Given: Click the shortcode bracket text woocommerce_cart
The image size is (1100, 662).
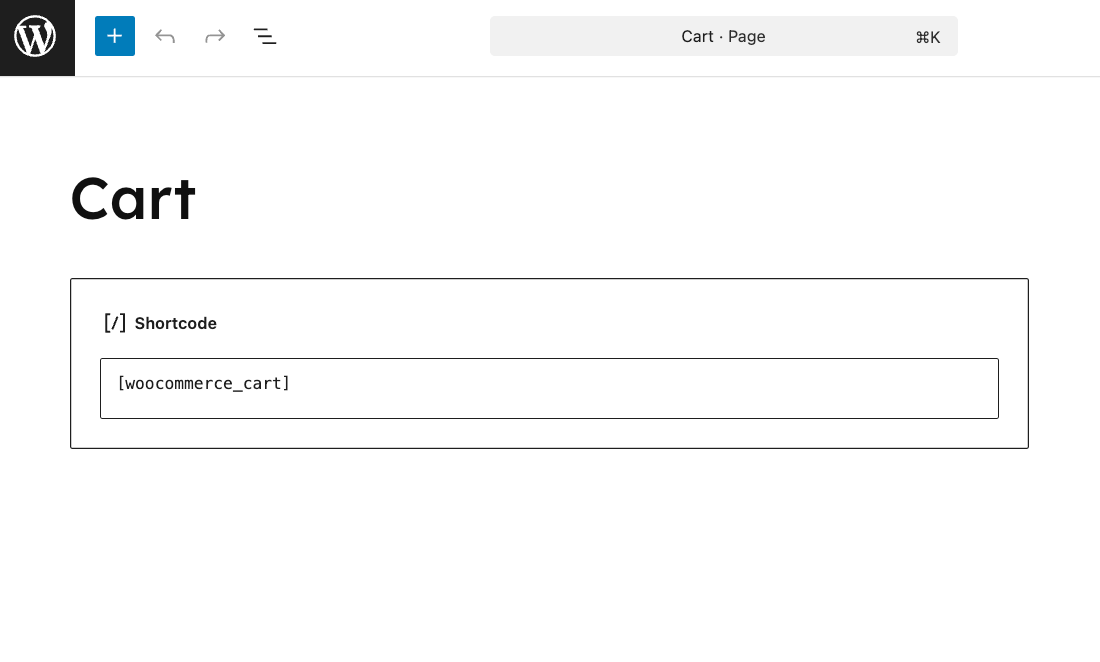Looking at the screenshot, I should click(x=204, y=383).
